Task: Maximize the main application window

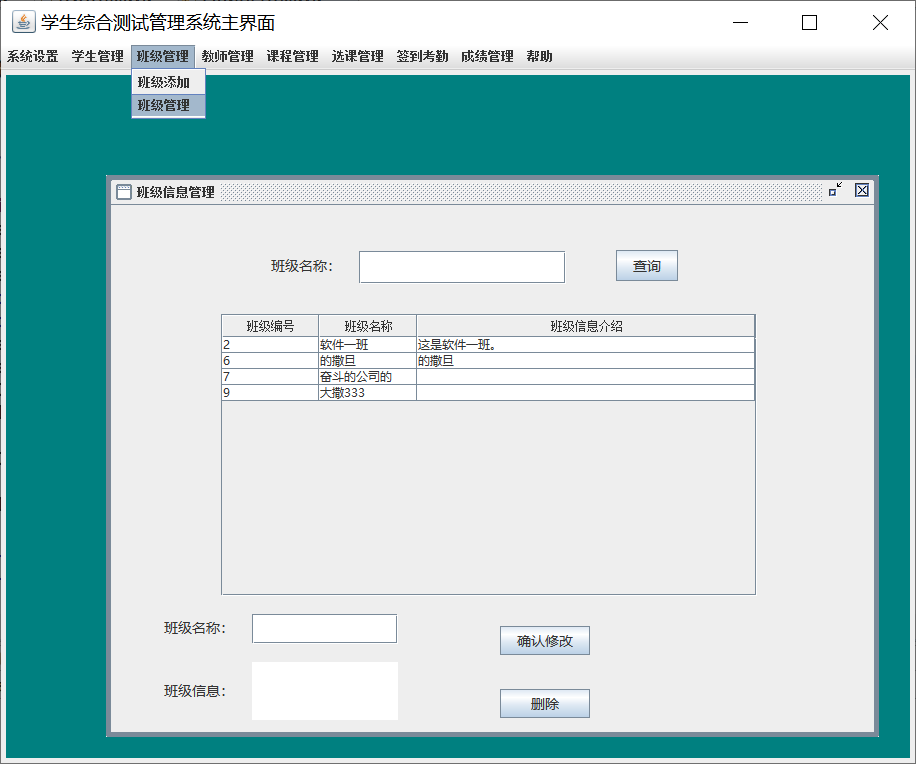Action: pyautogui.click(x=809, y=23)
